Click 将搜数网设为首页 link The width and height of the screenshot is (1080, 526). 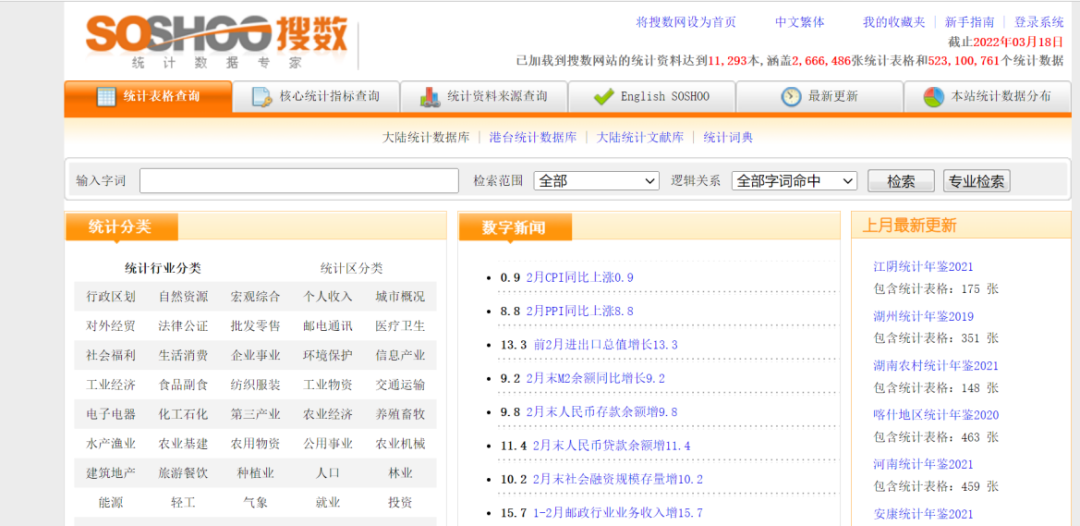[x=686, y=22]
